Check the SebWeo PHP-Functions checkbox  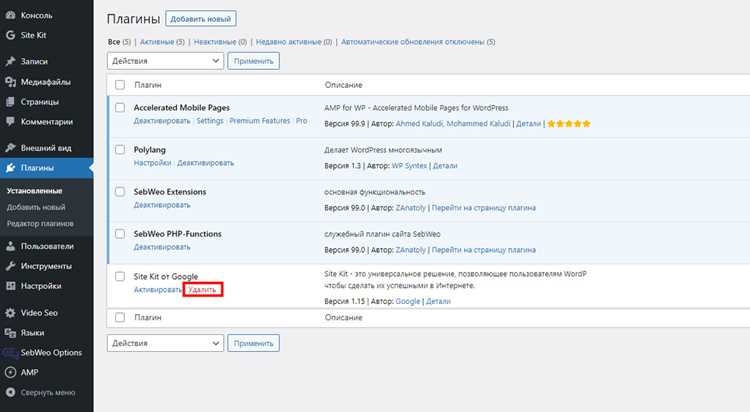coord(120,234)
